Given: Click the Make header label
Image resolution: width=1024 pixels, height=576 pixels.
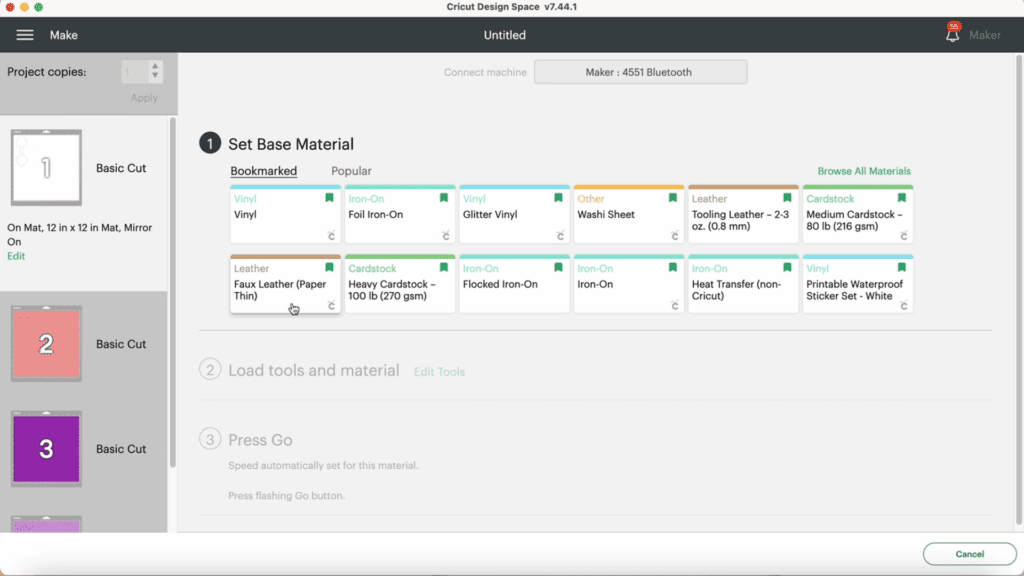Looking at the screenshot, I should point(63,35).
